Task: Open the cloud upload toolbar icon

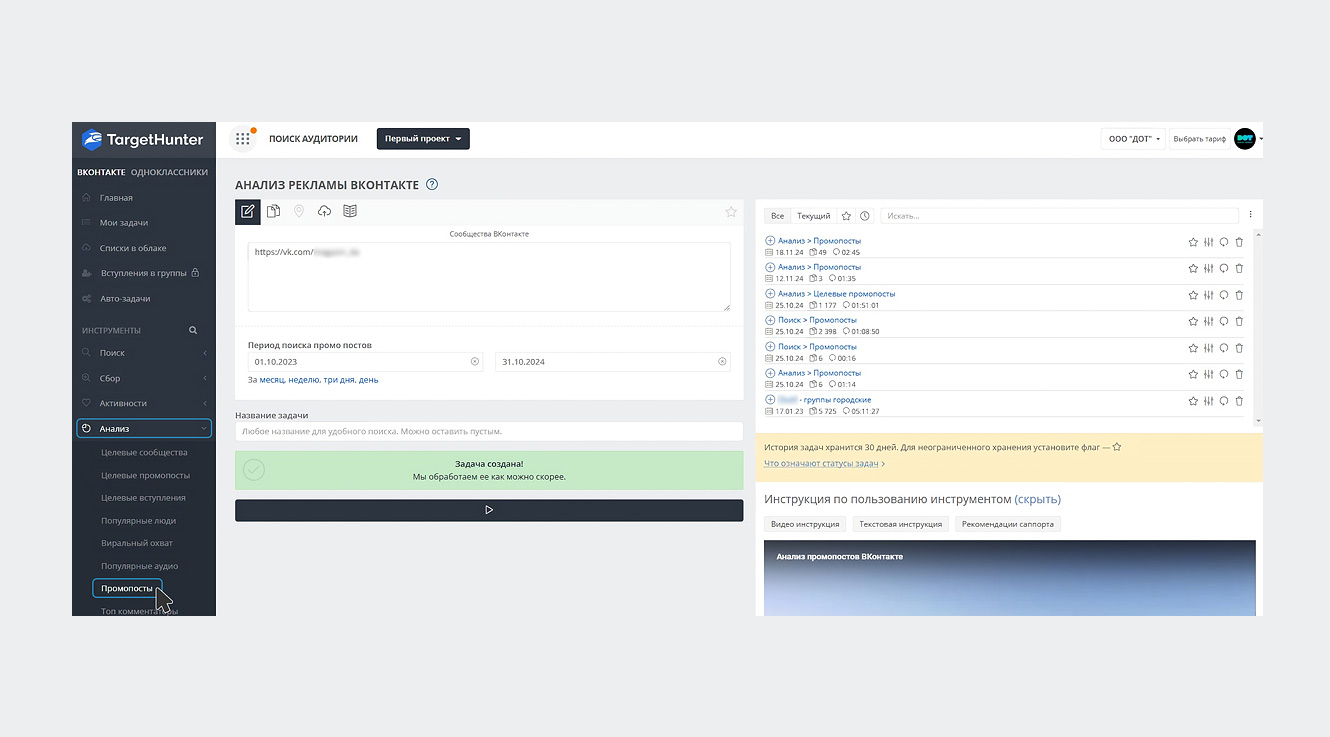Action: (x=324, y=211)
